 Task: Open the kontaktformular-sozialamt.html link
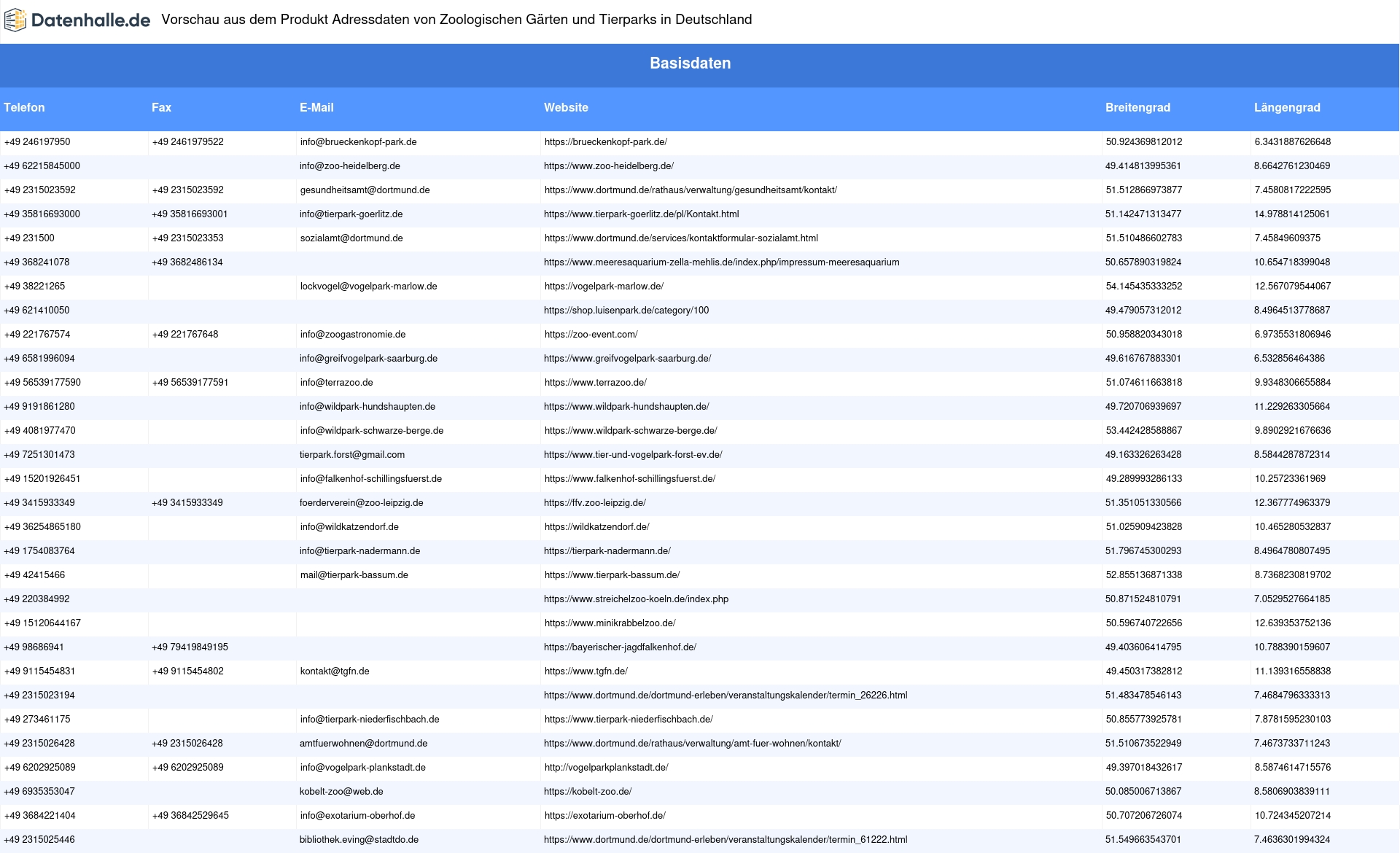[x=681, y=238]
